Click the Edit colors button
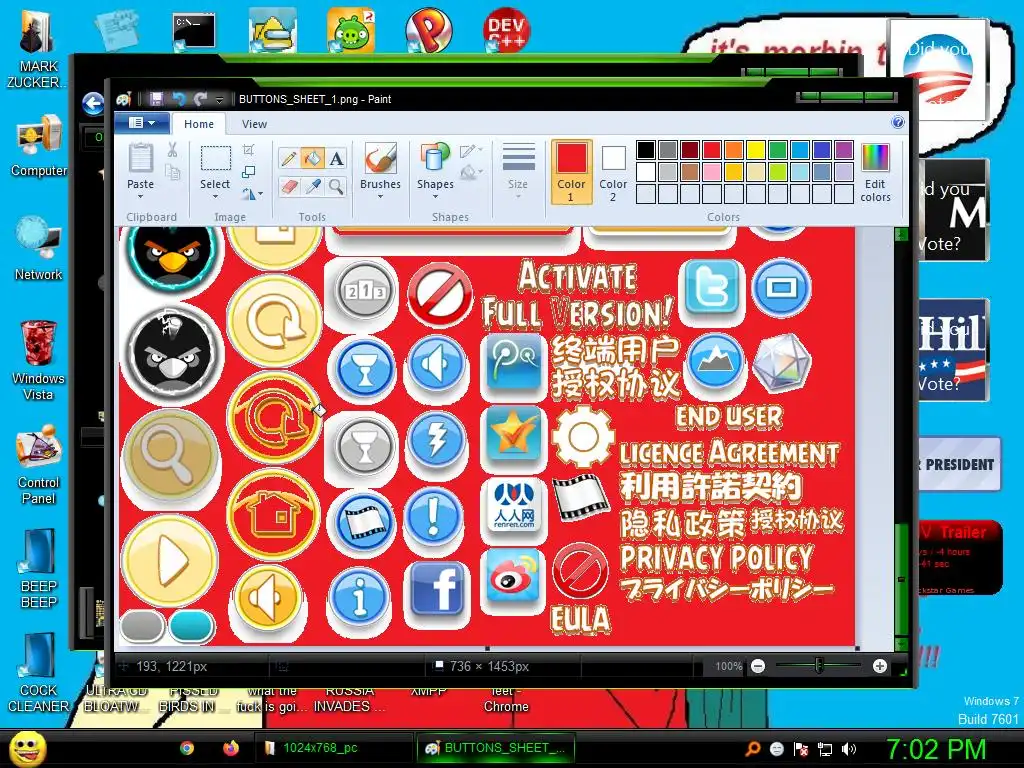Image resolution: width=1024 pixels, height=768 pixels. 875,172
